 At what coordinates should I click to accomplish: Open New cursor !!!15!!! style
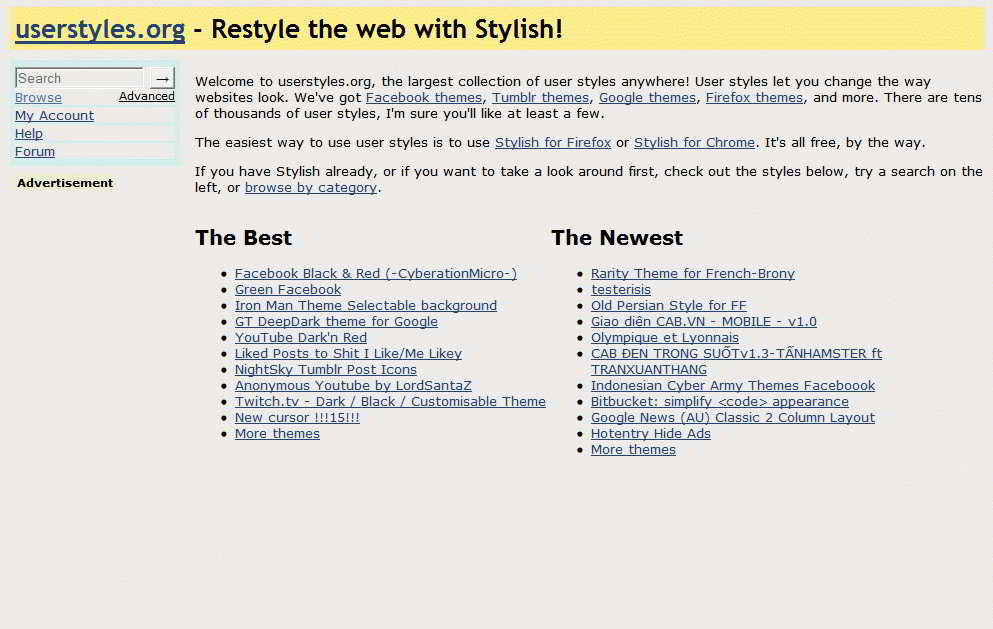297,417
